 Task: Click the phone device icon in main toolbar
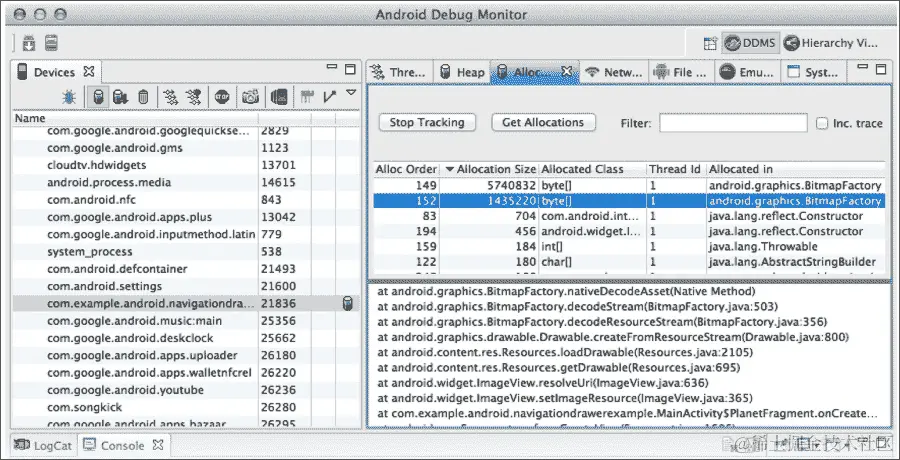point(52,43)
